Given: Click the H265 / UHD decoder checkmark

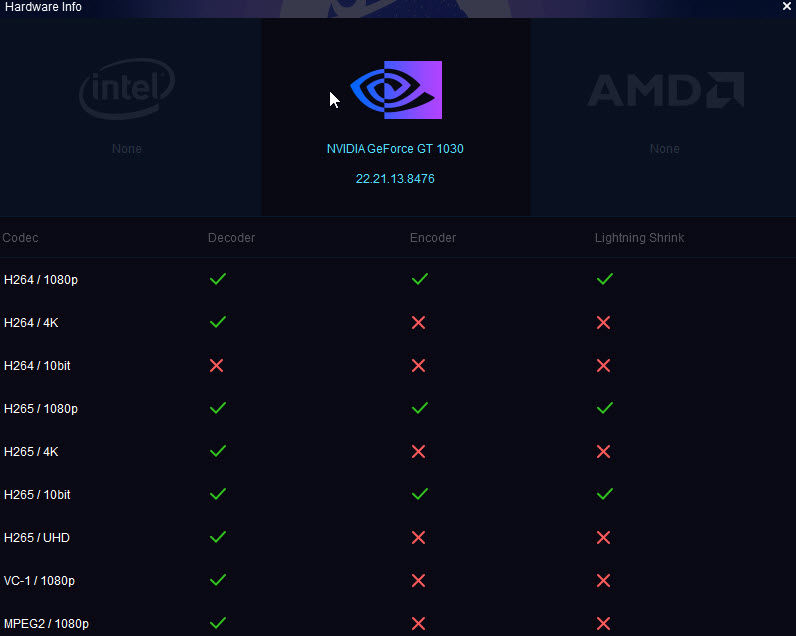Looking at the screenshot, I should (x=218, y=537).
